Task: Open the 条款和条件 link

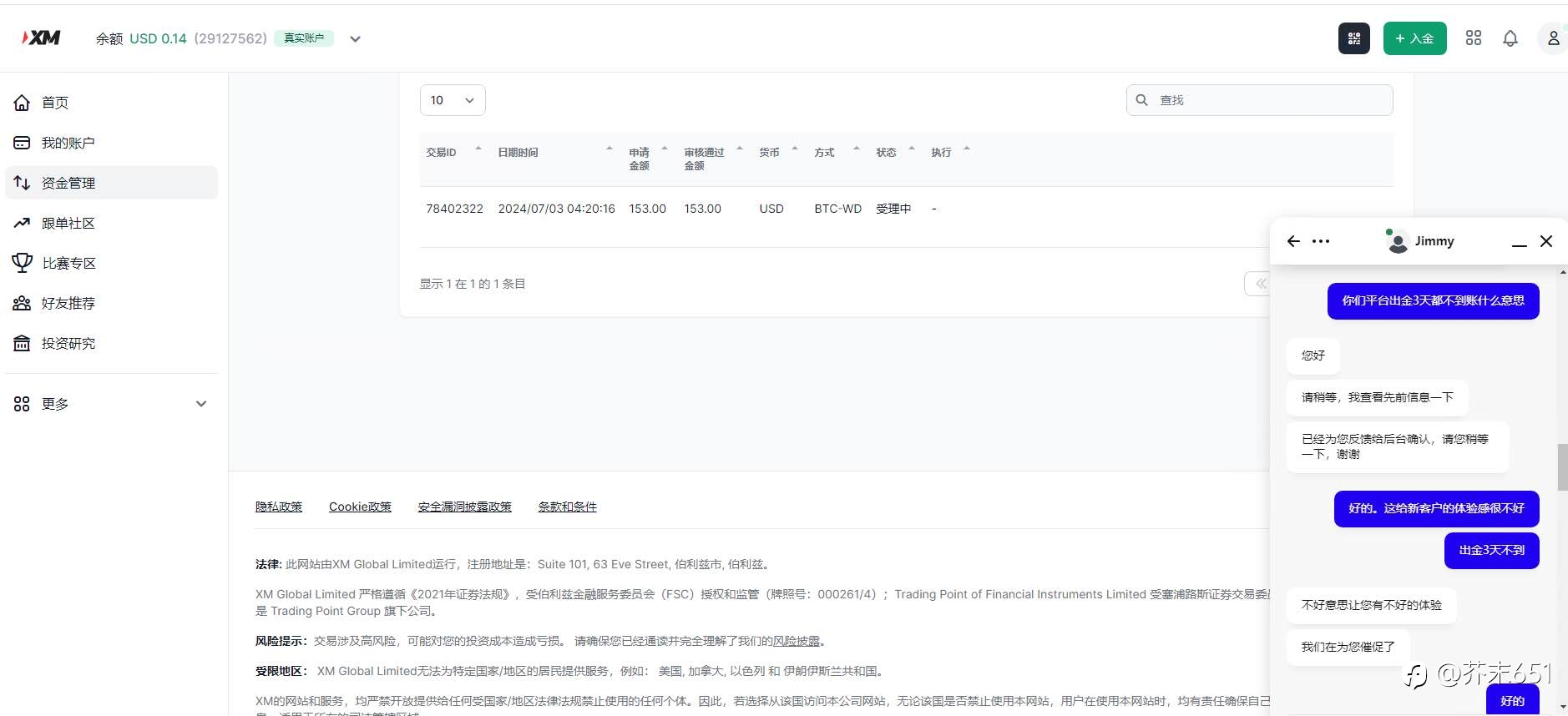Action: click(568, 507)
